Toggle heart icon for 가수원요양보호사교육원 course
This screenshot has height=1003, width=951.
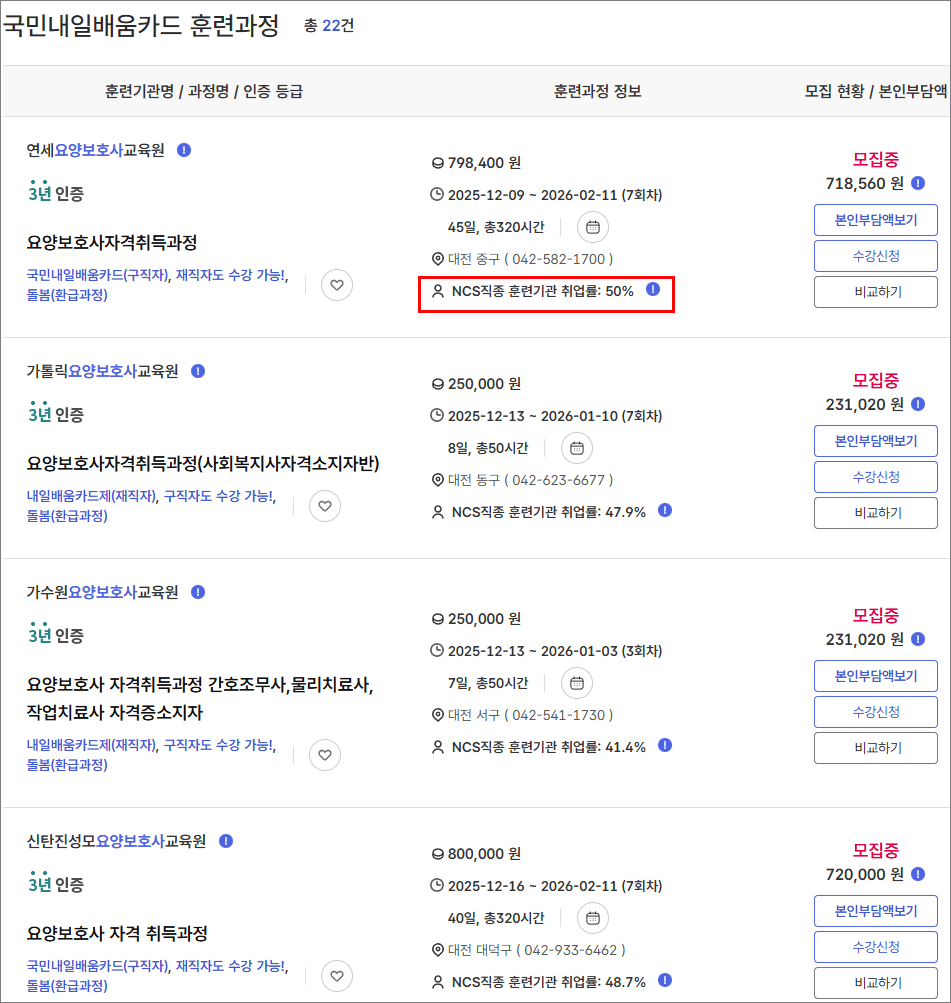tap(324, 755)
